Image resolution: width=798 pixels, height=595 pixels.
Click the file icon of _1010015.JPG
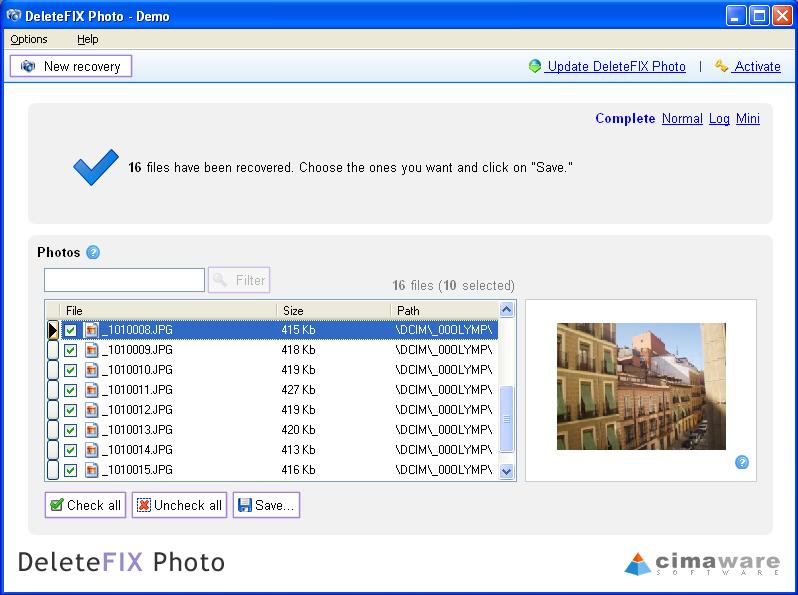pos(91,470)
